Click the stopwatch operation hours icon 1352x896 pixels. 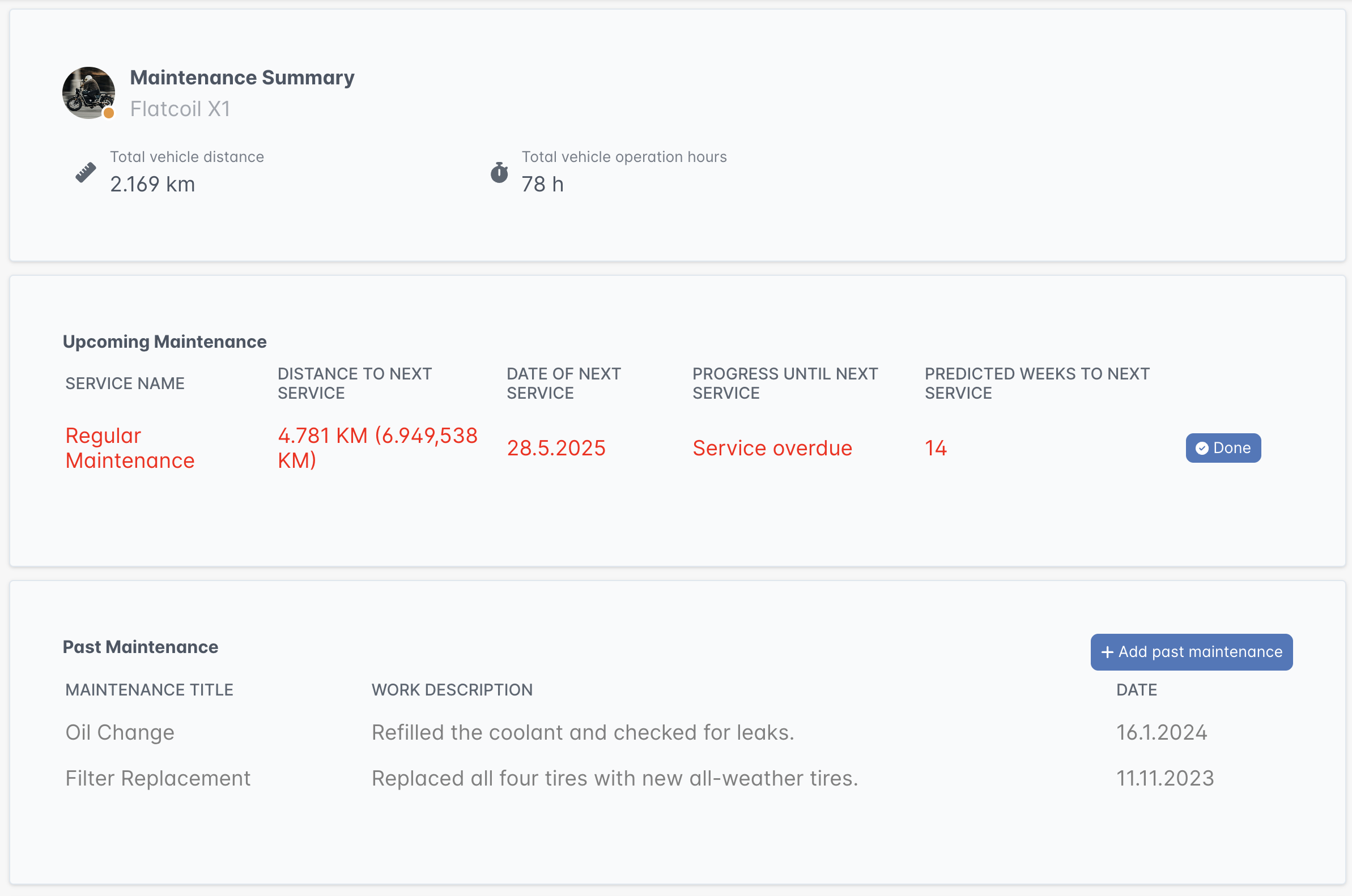click(x=499, y=173)
